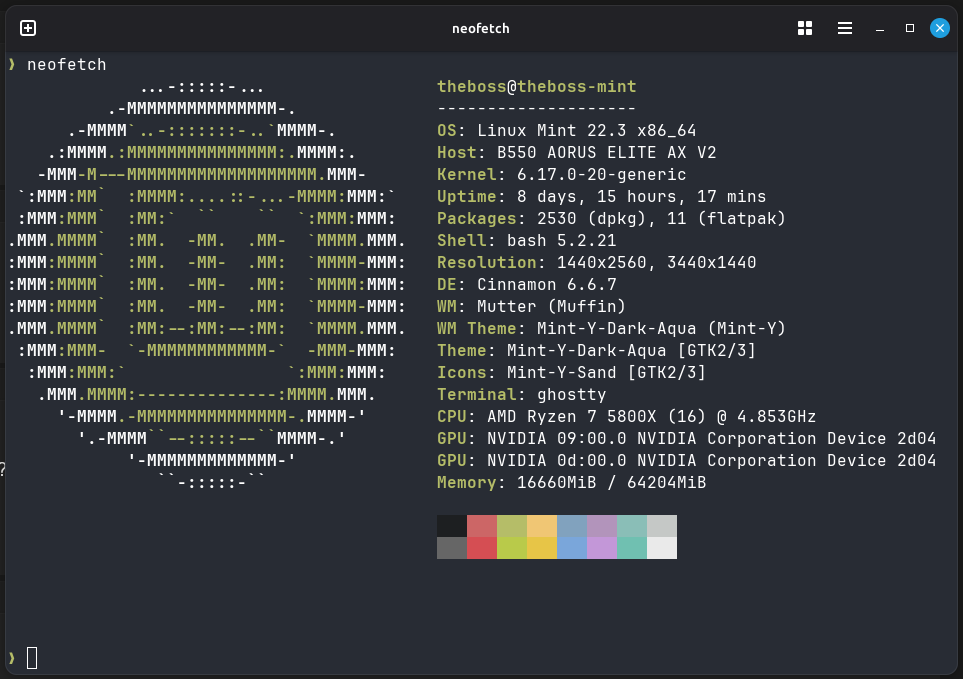Screen dimensions: 963x679
Task: Click the GPU NVIDIA 0d:00.0 line
Action: 687,461
